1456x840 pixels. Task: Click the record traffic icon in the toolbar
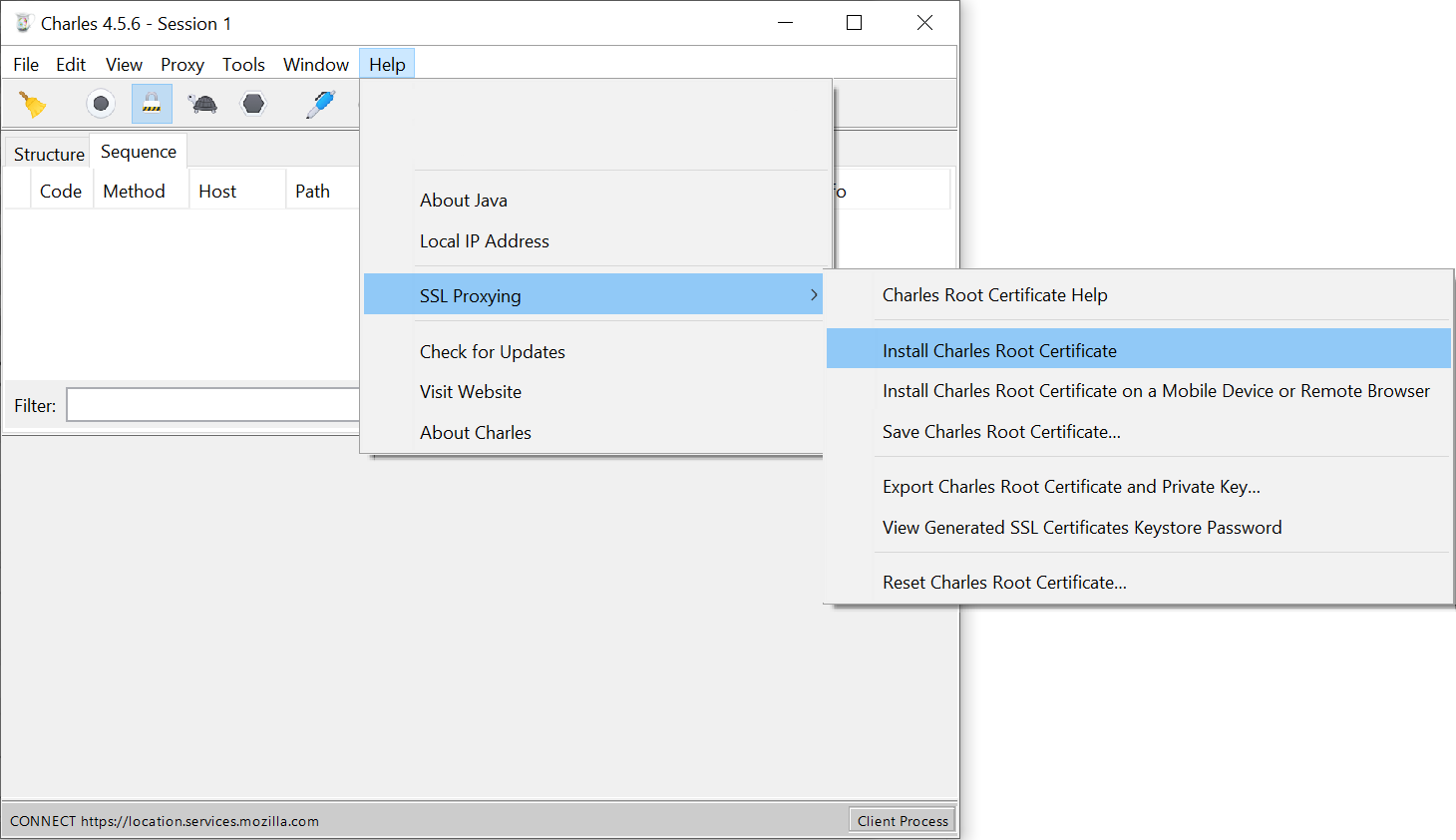(x=100, y=103)
